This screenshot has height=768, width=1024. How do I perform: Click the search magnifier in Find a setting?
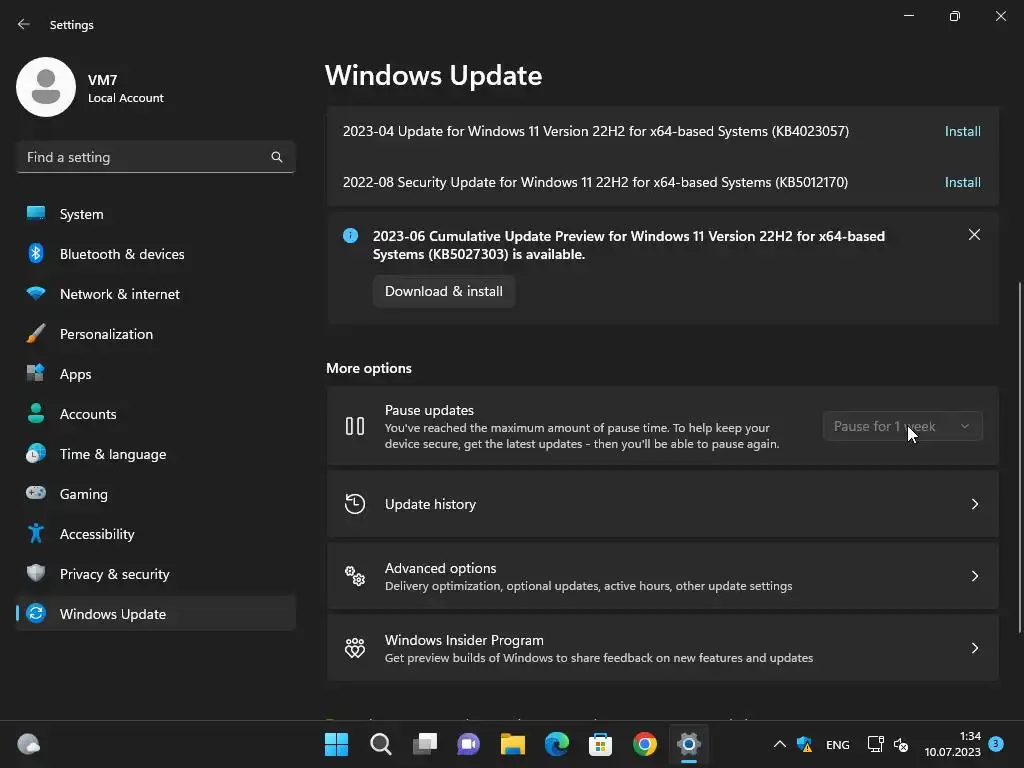coord(277,157)
